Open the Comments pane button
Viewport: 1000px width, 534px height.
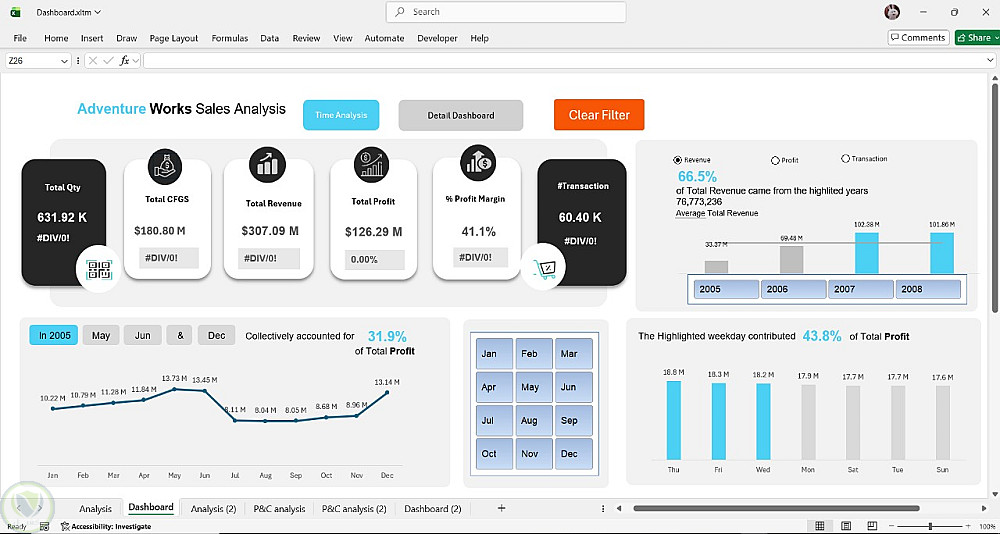tap(918, 38)
